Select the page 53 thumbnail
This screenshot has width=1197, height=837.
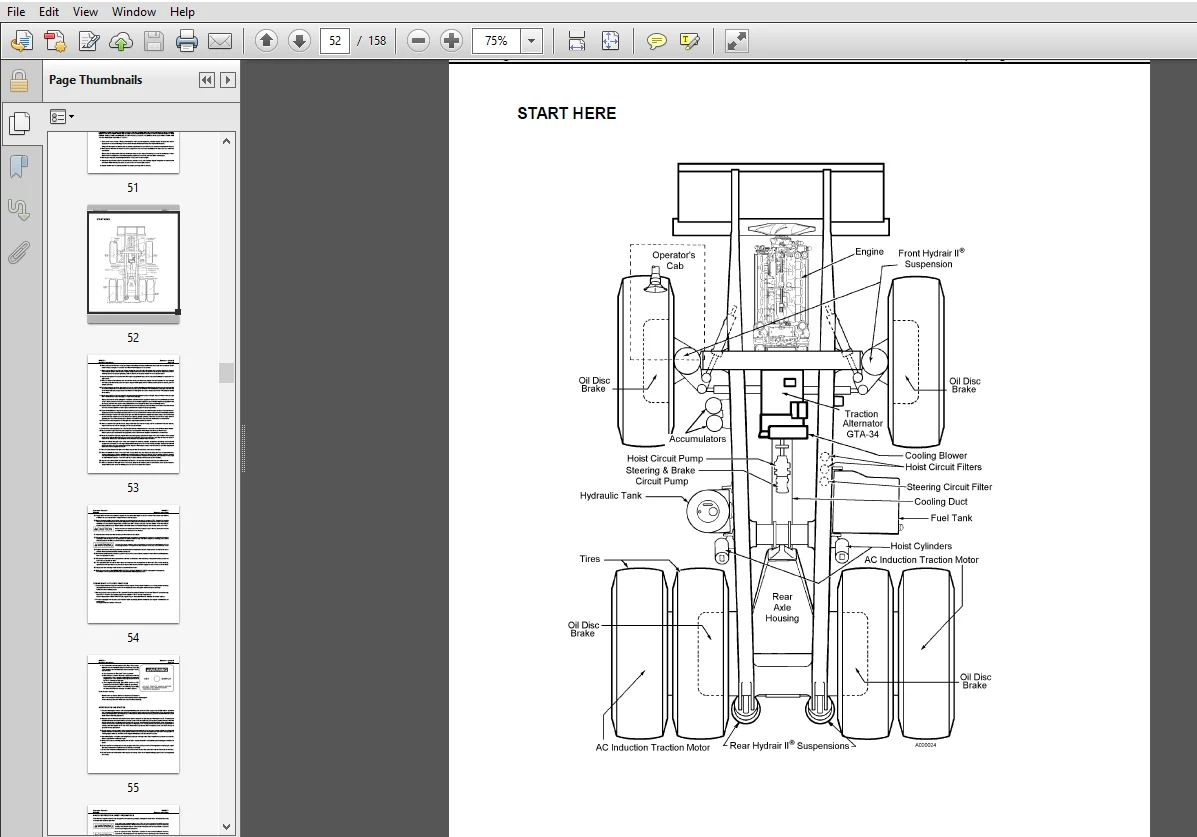click(x=133, y=415)
